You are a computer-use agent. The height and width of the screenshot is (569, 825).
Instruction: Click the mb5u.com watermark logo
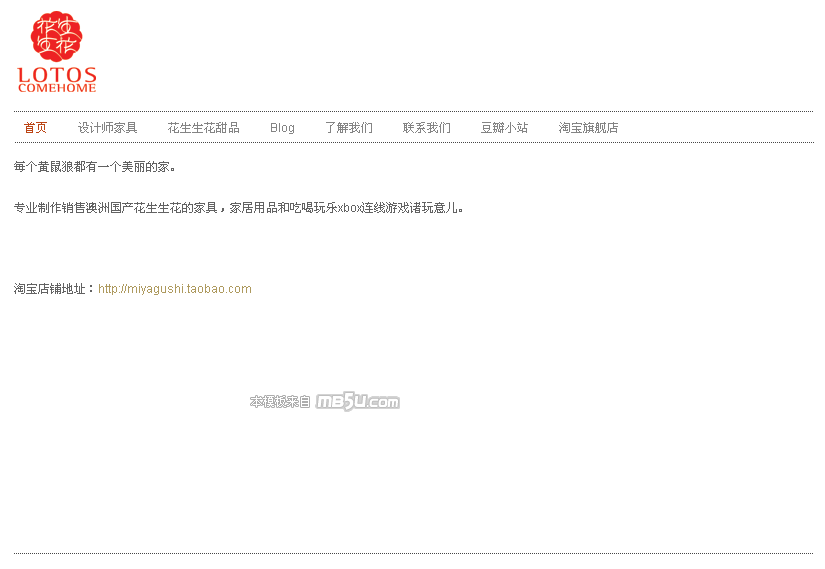[x=358, y=402]
